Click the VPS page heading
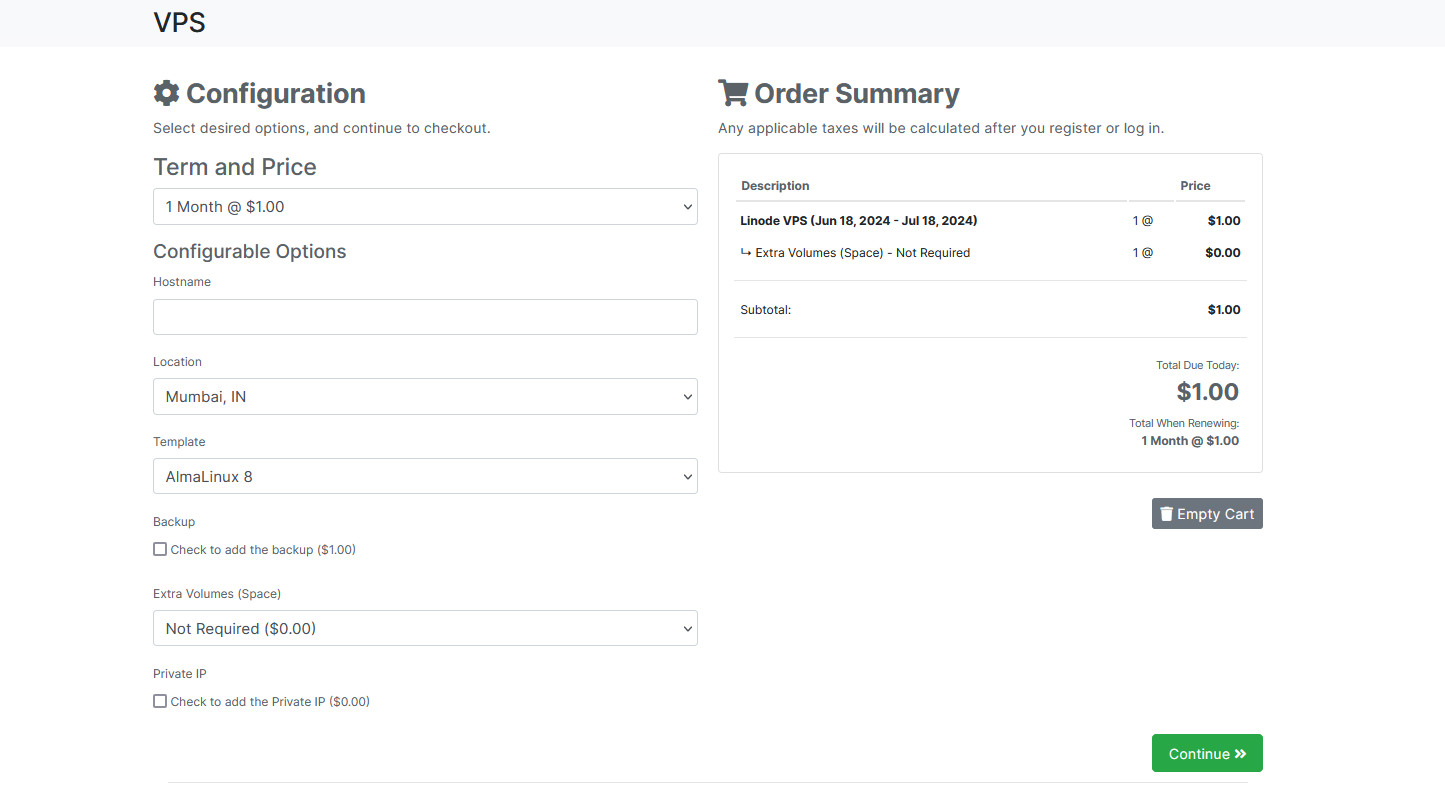1445x791 pixels. coord(180,22)
